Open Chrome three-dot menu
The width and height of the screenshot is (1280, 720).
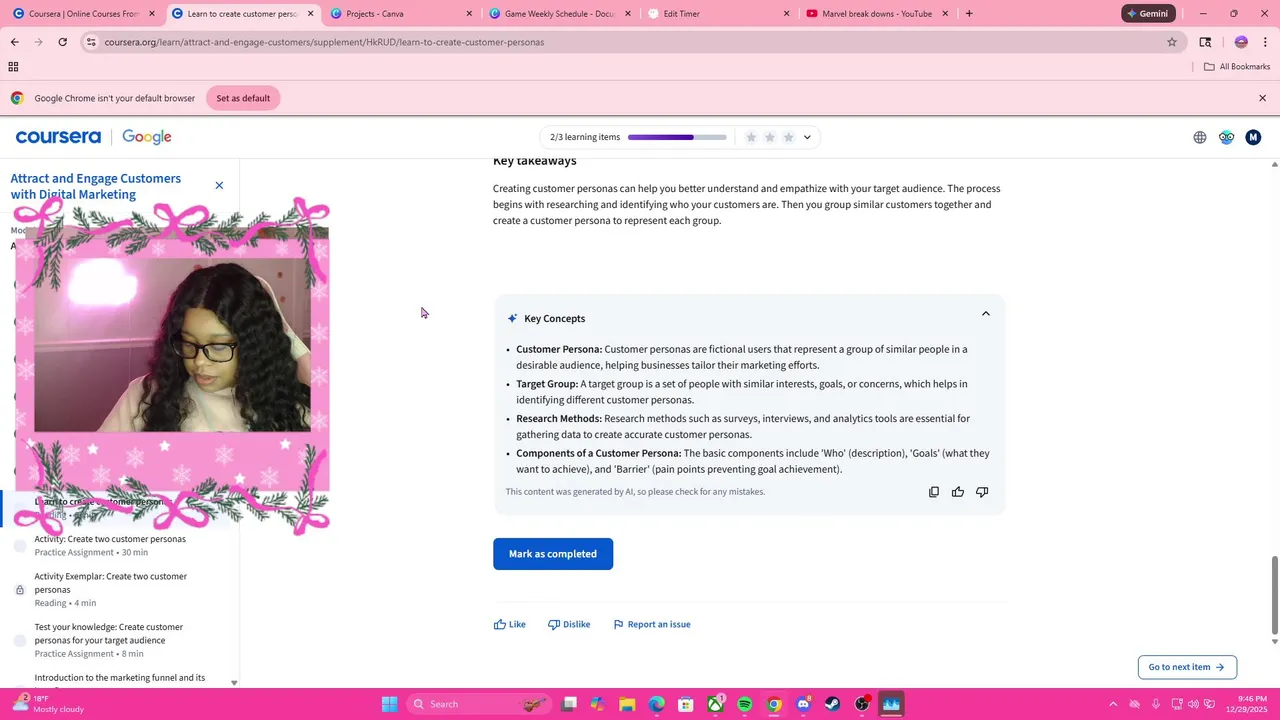point(1265,42)
